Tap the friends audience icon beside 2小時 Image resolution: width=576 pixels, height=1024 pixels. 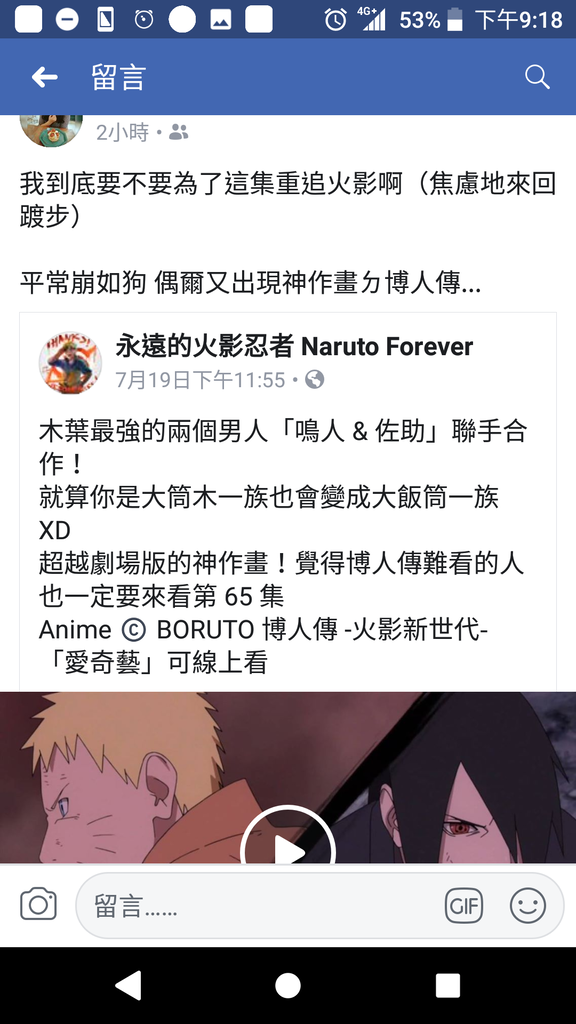178,133
